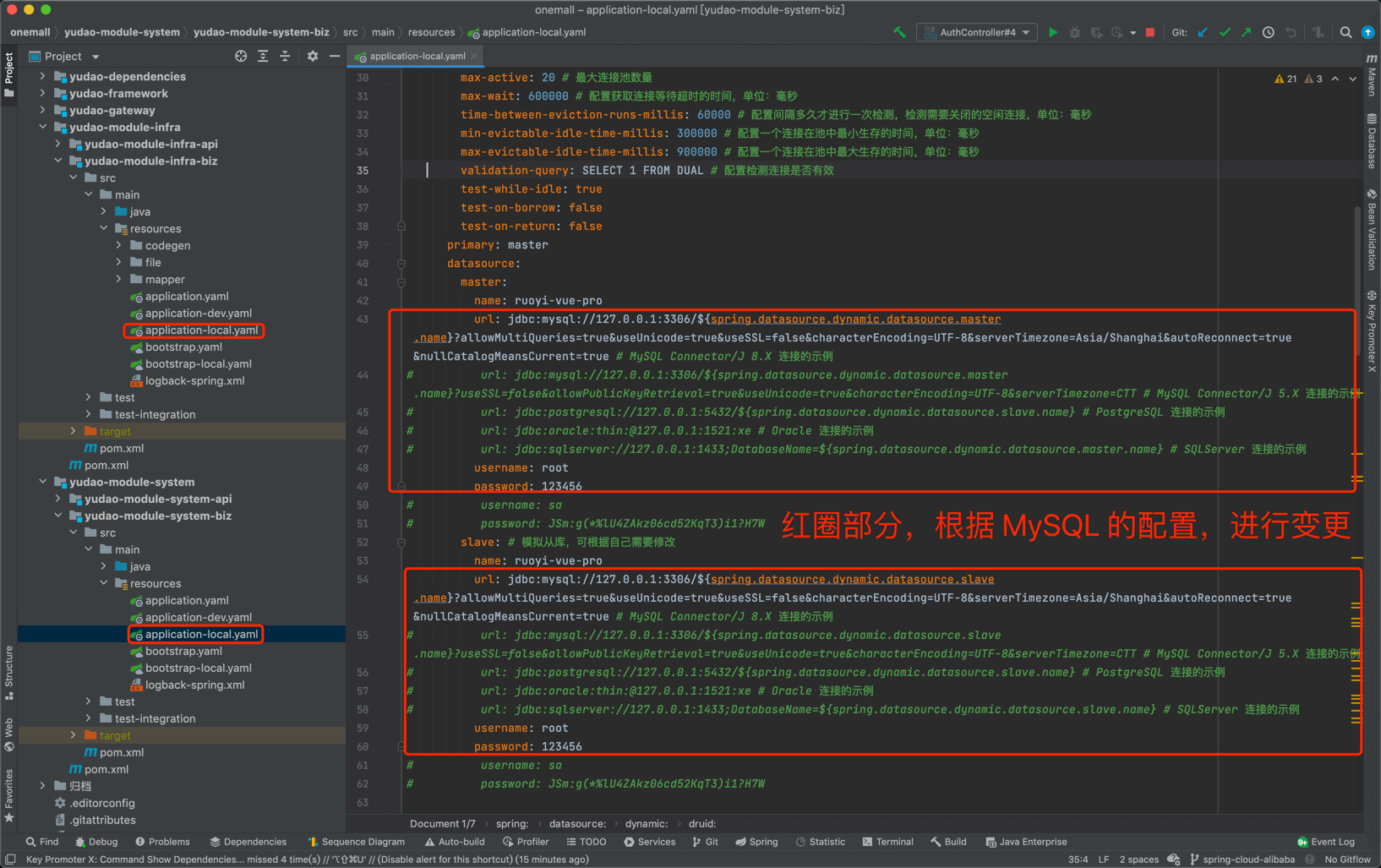
Task: Locate opened file in Project tree
Action: pyautogui.click(x=241, y=56)
